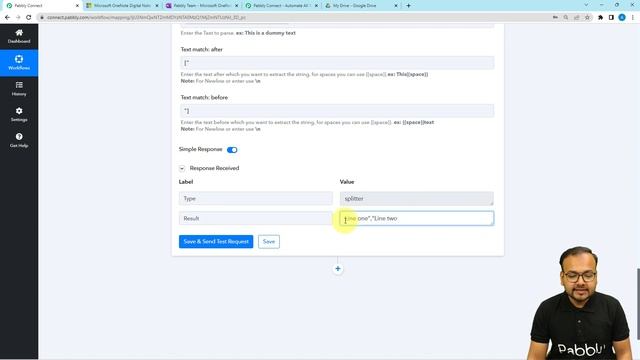The width and height of the screenshot is (640, 360).
Task: Toggle the Simple Response switch
Action: coord(232,150)
